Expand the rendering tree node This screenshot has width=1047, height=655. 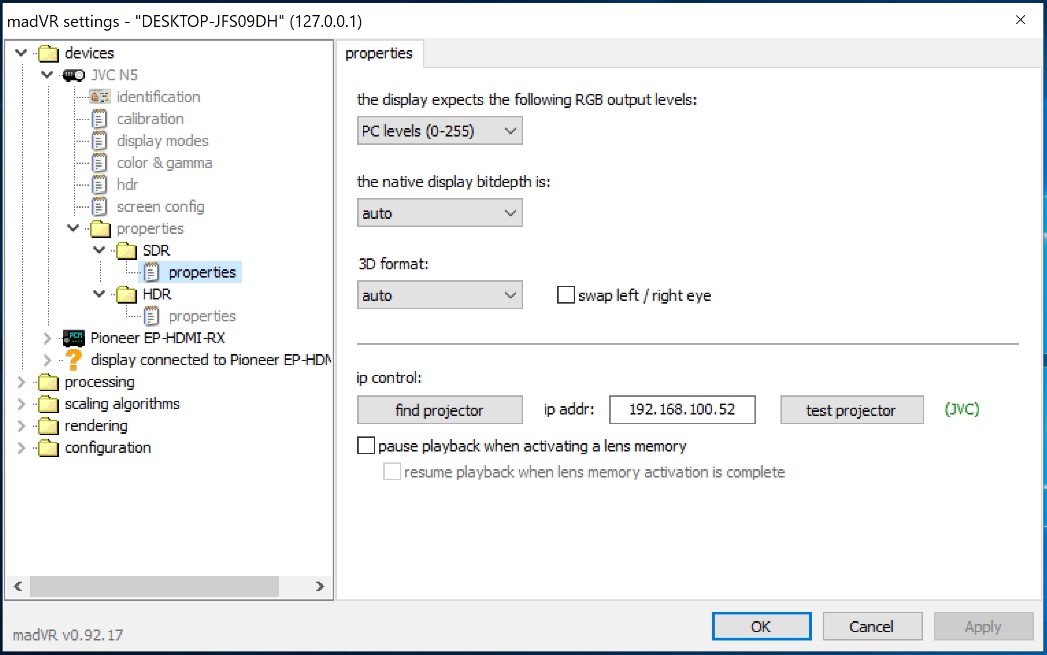pyautogui.click(x=21, y=426)
